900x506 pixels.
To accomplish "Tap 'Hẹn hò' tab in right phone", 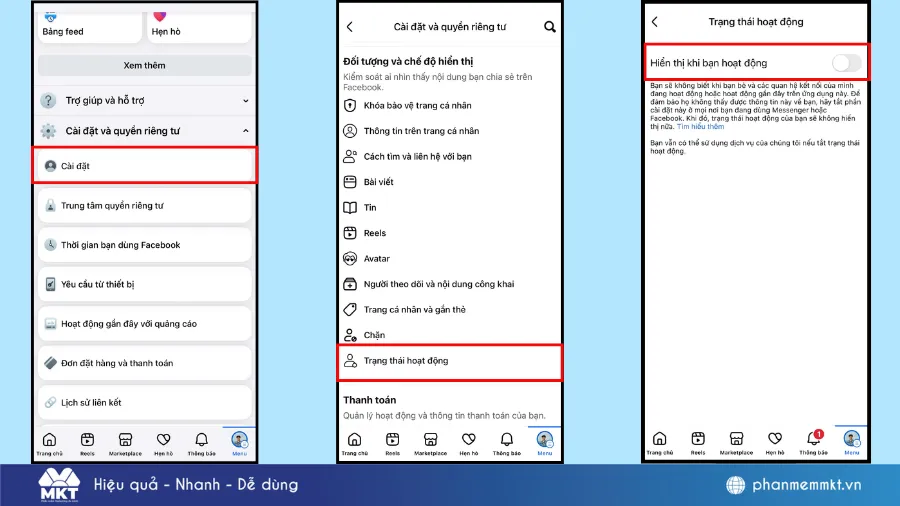I will [775, 442].
